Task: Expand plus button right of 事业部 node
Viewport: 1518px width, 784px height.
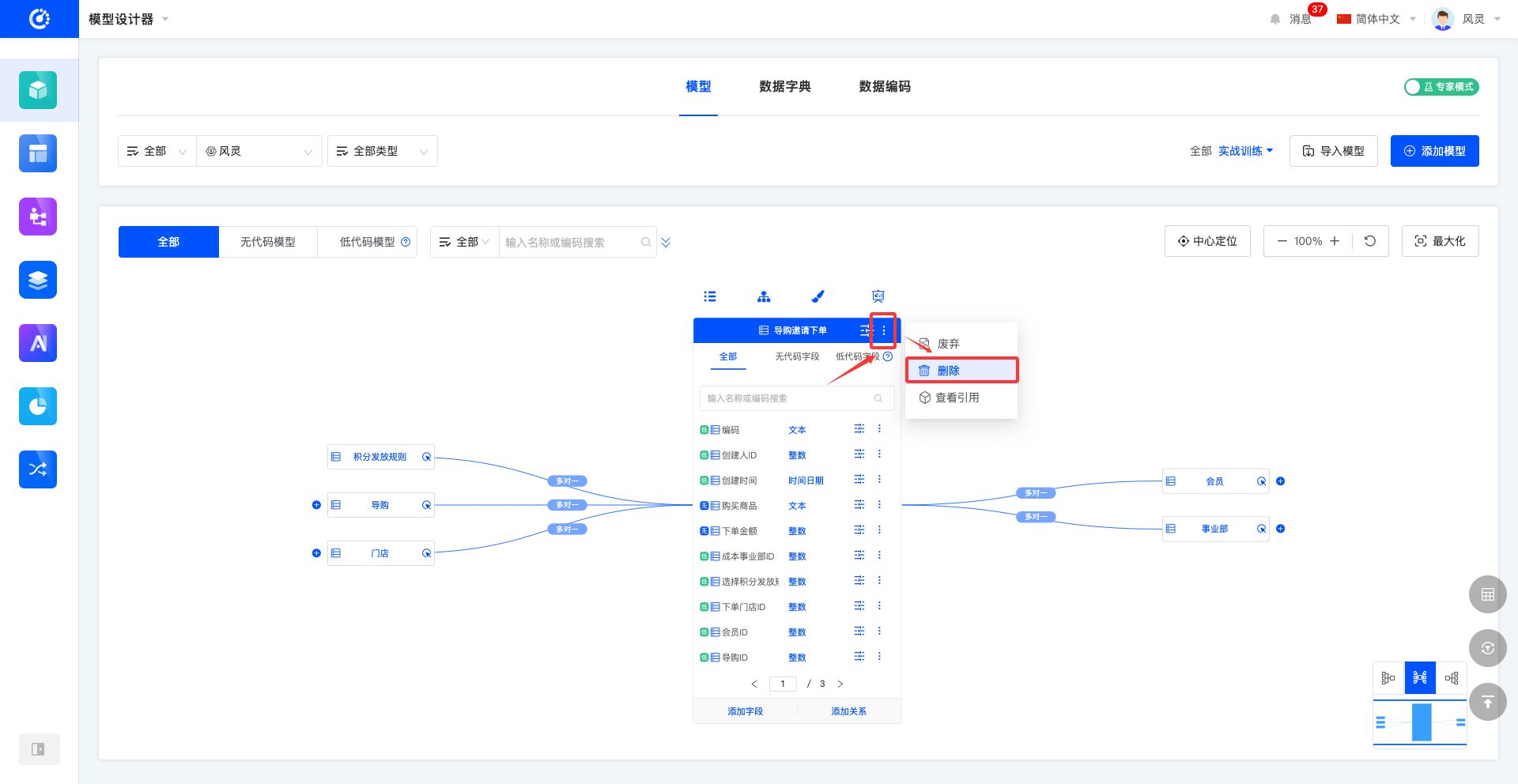Action: pyautogui.click(x=1281, y=529)
